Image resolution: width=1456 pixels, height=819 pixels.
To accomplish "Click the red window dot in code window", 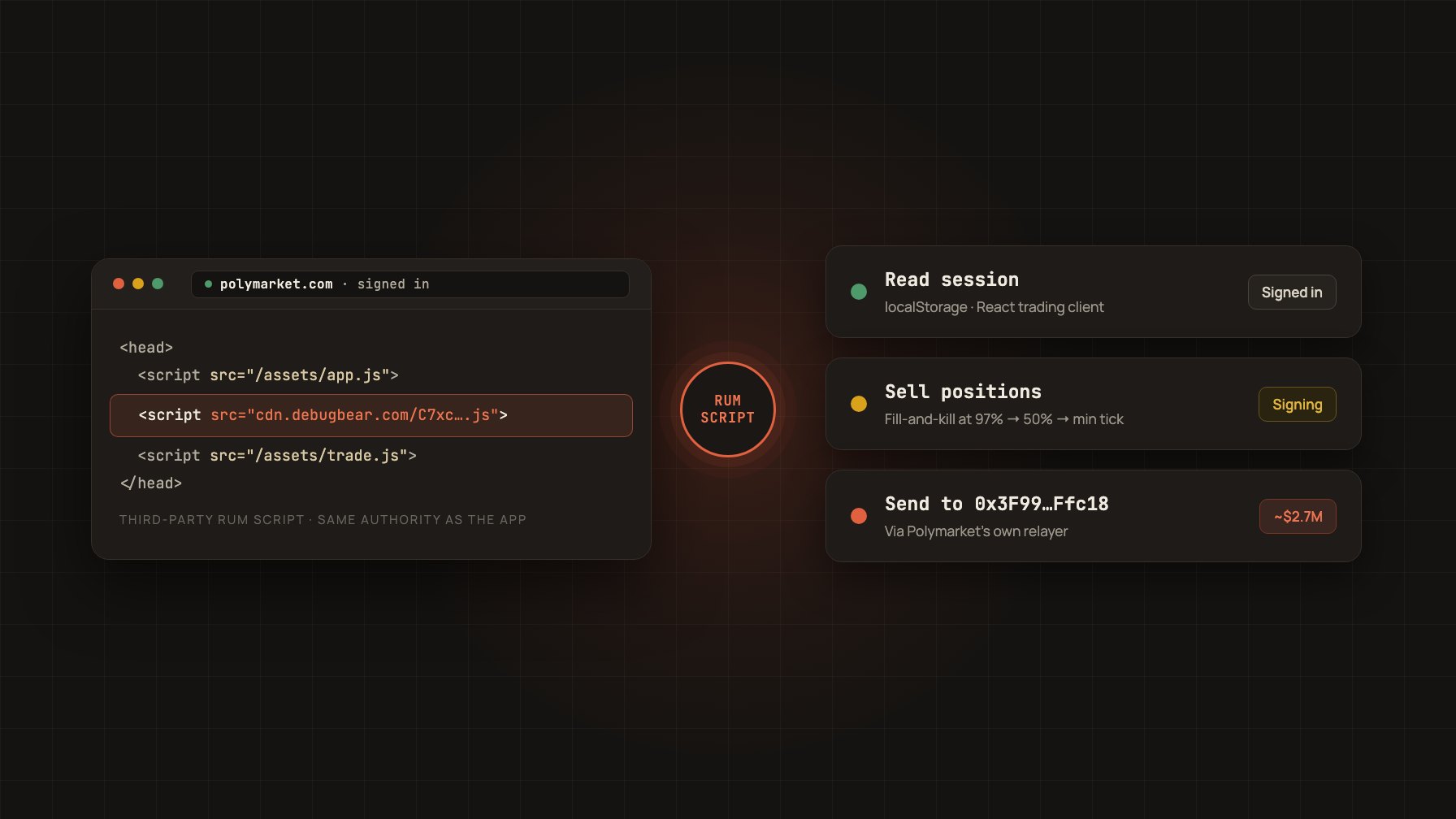I will 119,284.
